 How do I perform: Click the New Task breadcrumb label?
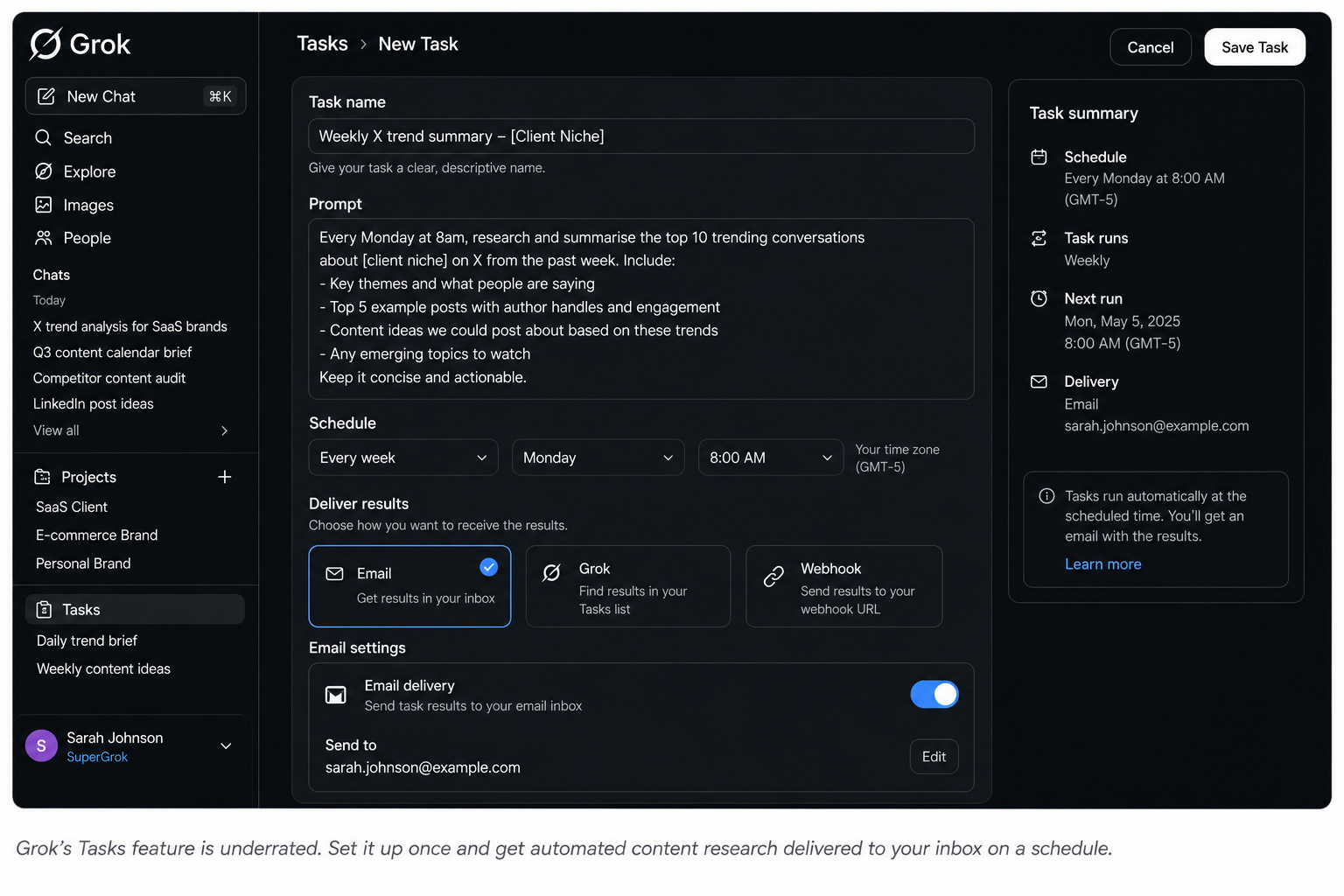tap(418, 44)
